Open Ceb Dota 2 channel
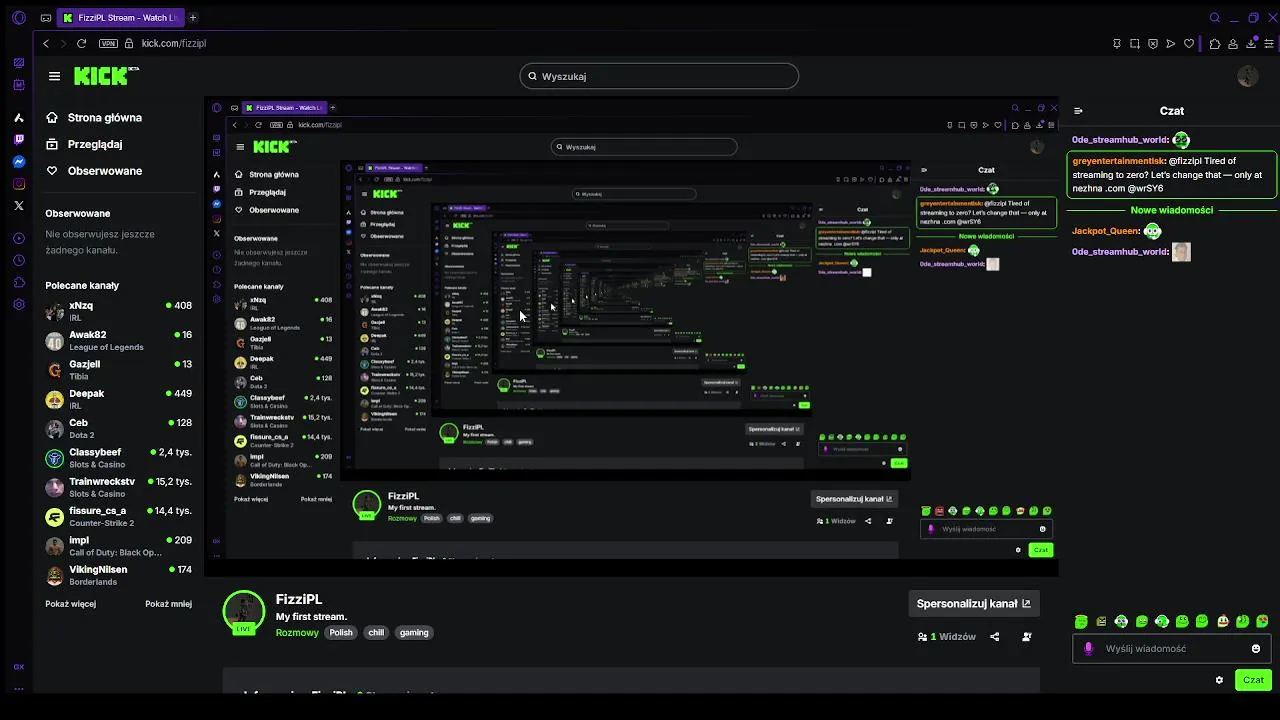1280x720 pixels. tap(119, 428)
